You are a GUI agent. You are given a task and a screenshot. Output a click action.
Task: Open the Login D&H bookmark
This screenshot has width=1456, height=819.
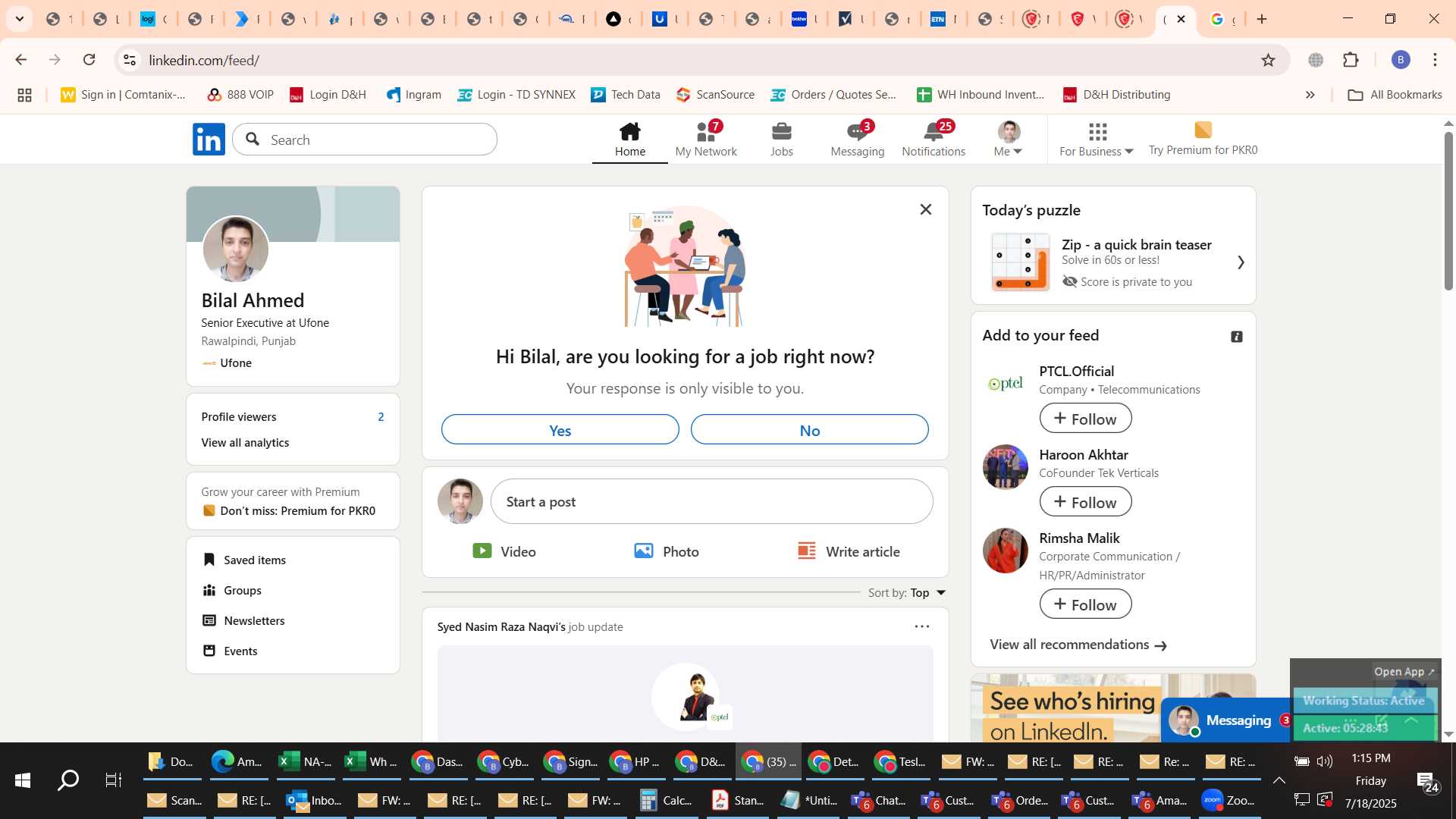328,95
